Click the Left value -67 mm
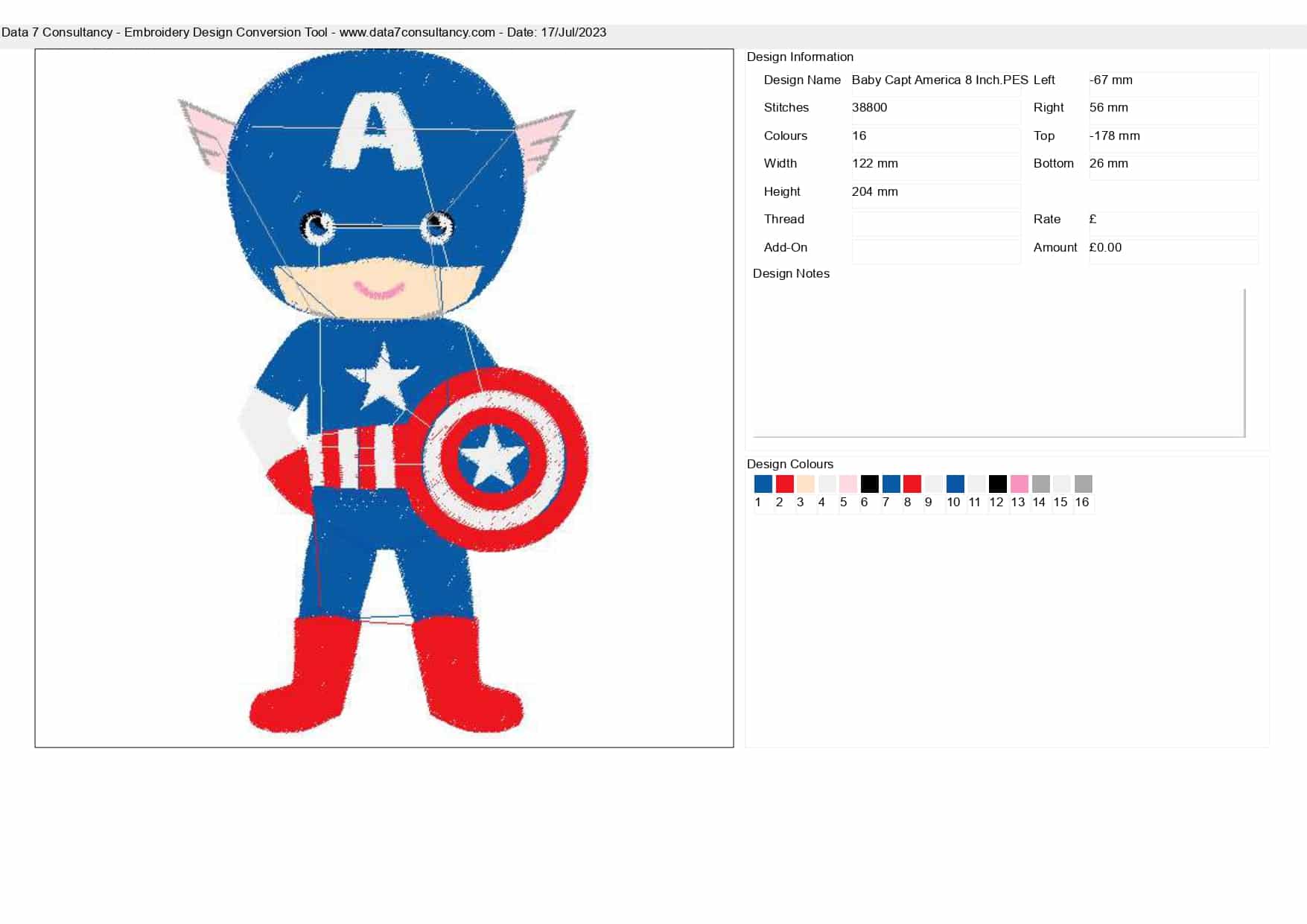 click(x=1174, y=83)
